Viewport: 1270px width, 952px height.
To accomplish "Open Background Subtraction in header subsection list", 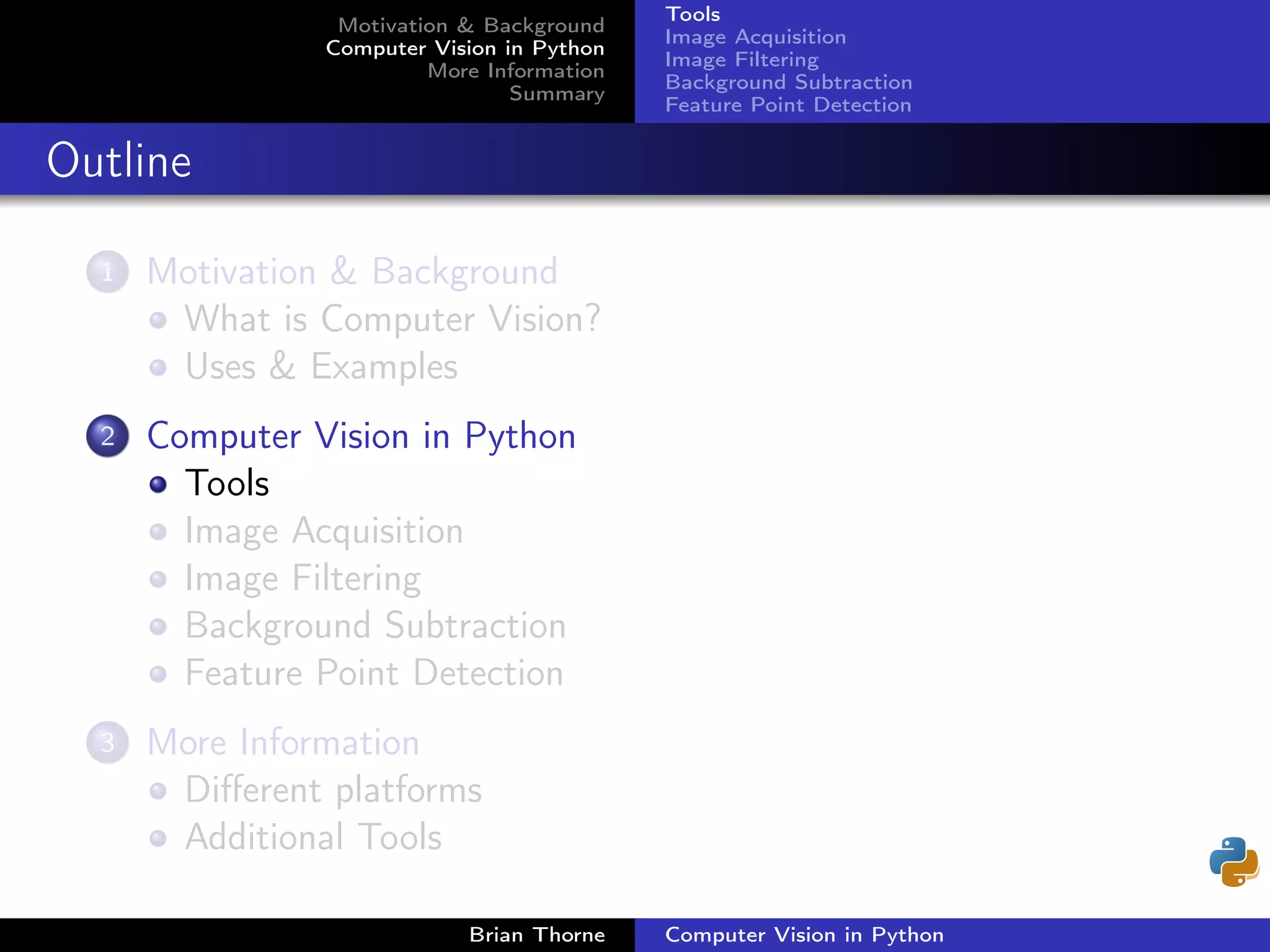I will click(789, 82).
